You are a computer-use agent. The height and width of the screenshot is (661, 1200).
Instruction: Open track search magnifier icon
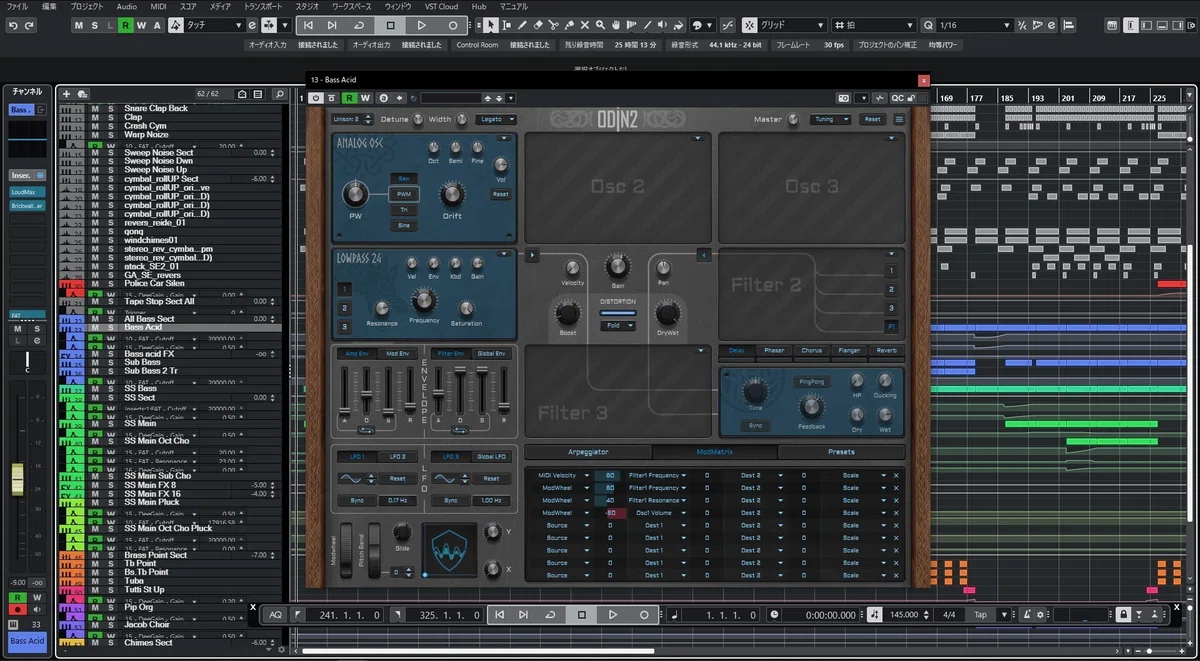coord(280,94)
